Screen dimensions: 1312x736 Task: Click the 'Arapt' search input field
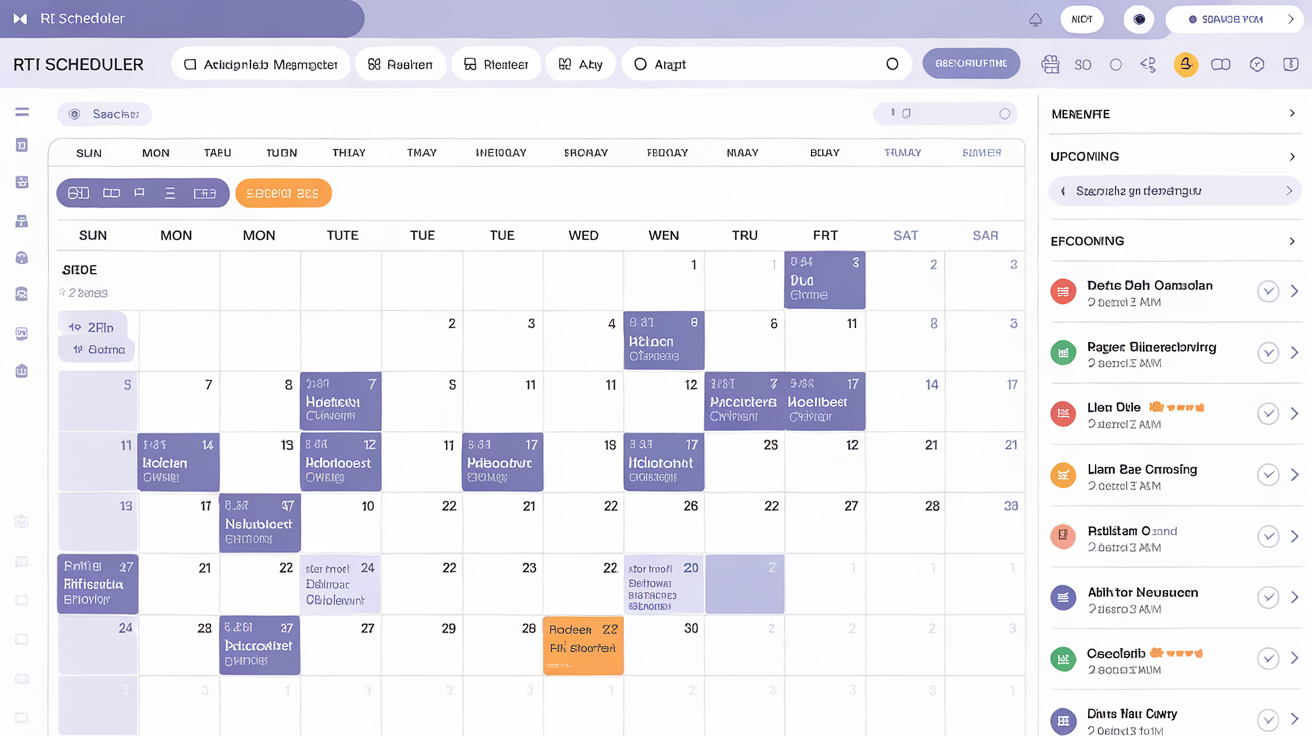767,64
